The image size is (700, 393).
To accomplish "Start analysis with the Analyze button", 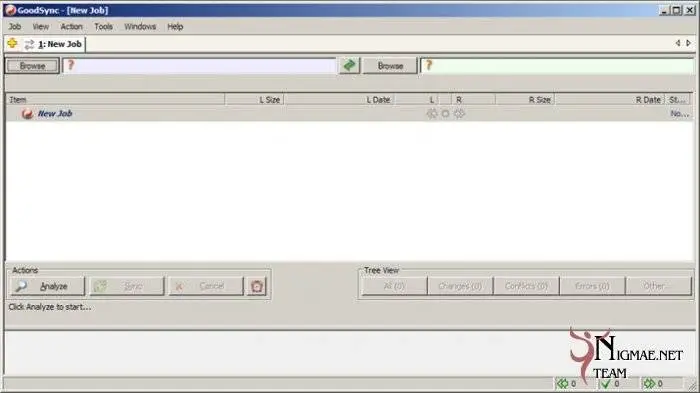I will click(47, 286).
